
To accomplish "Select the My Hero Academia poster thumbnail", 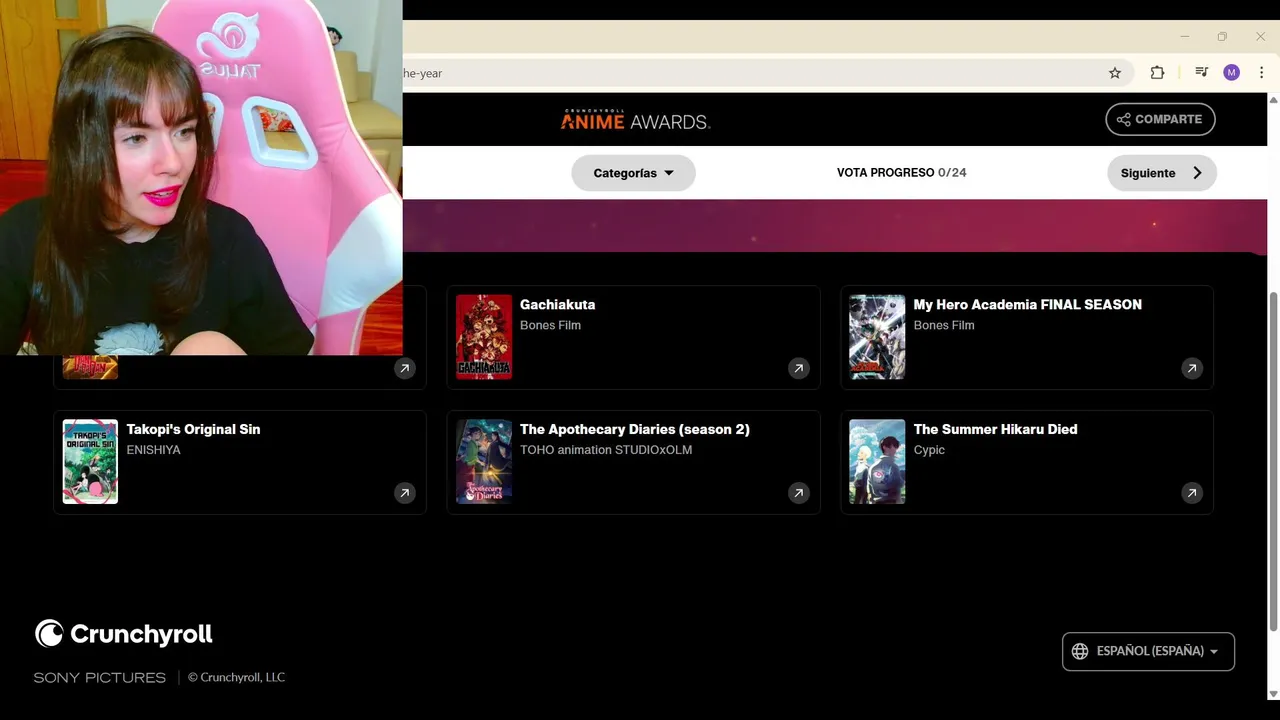I will click(x=877, y=337).
